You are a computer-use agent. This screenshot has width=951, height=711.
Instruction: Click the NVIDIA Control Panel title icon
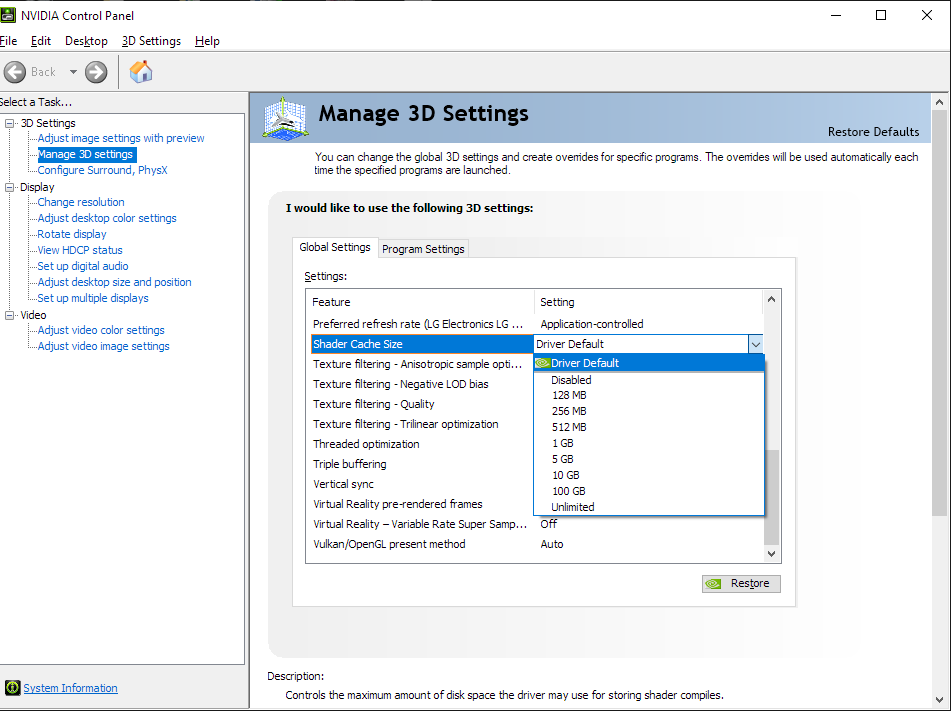click(8, 15)
